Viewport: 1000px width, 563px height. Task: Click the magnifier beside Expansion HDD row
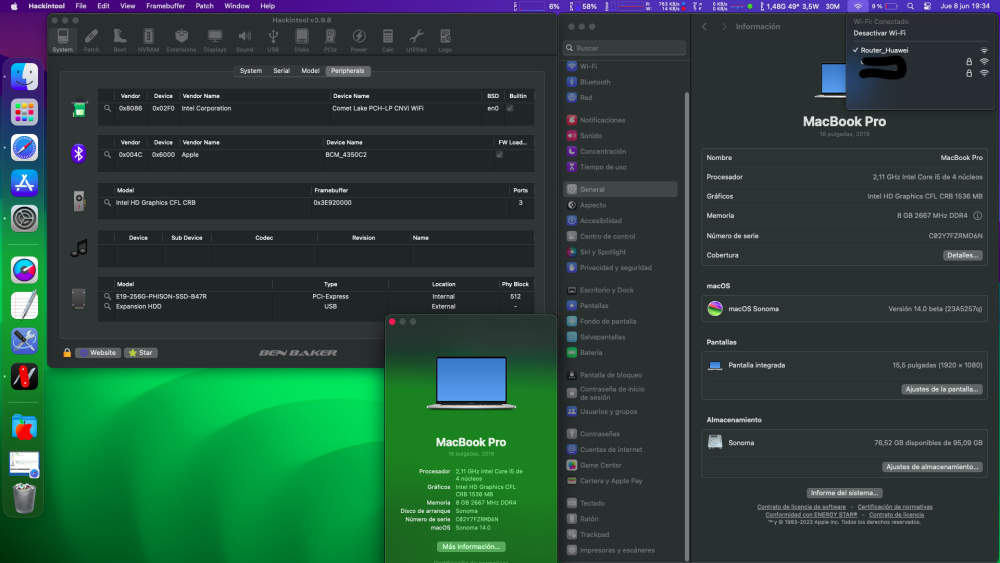point(107,307)
